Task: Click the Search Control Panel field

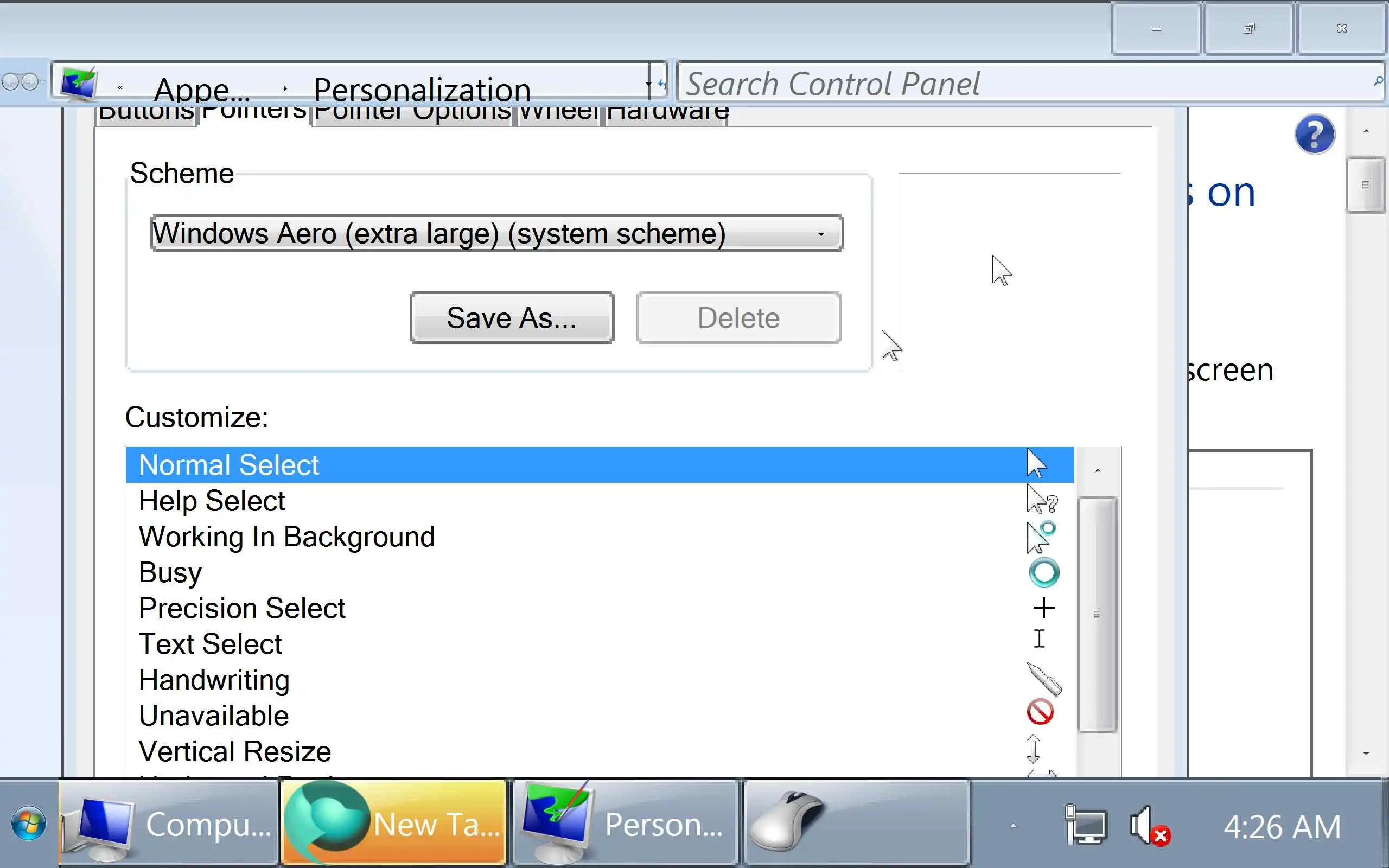Action: (1022, 84)
